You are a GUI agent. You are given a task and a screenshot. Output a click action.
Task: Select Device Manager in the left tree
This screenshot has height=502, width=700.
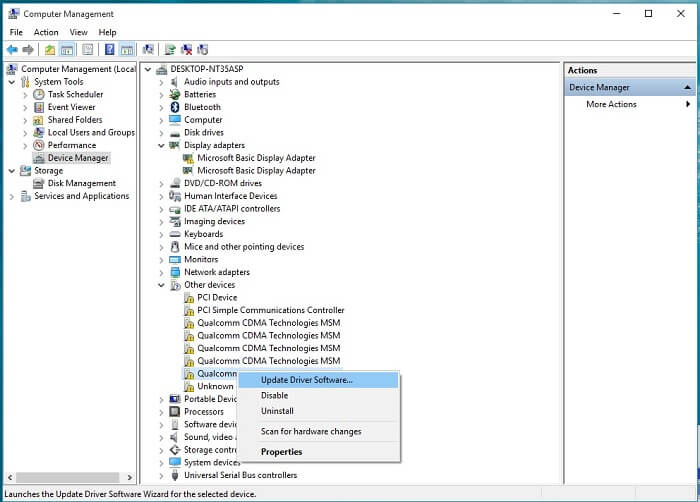78,158
